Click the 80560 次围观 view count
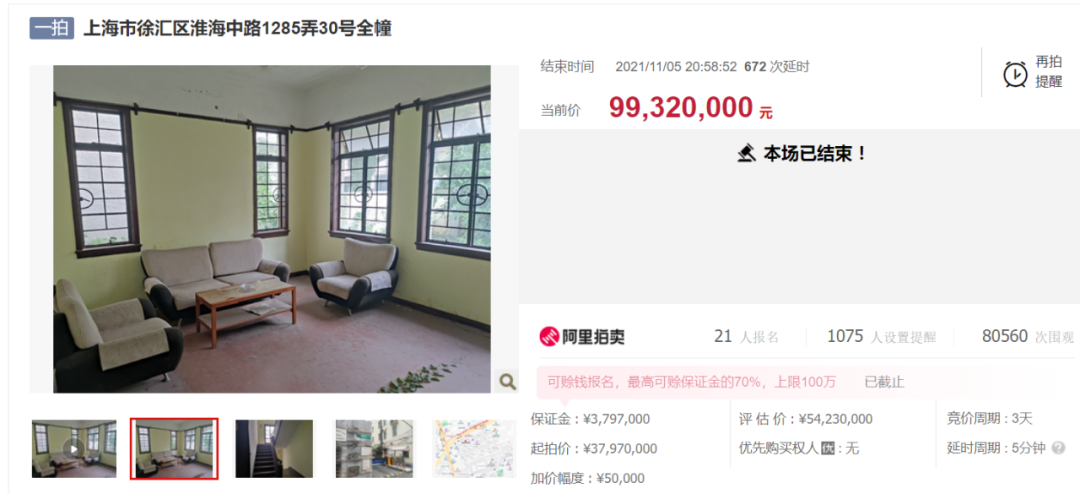 point(1028,337)
